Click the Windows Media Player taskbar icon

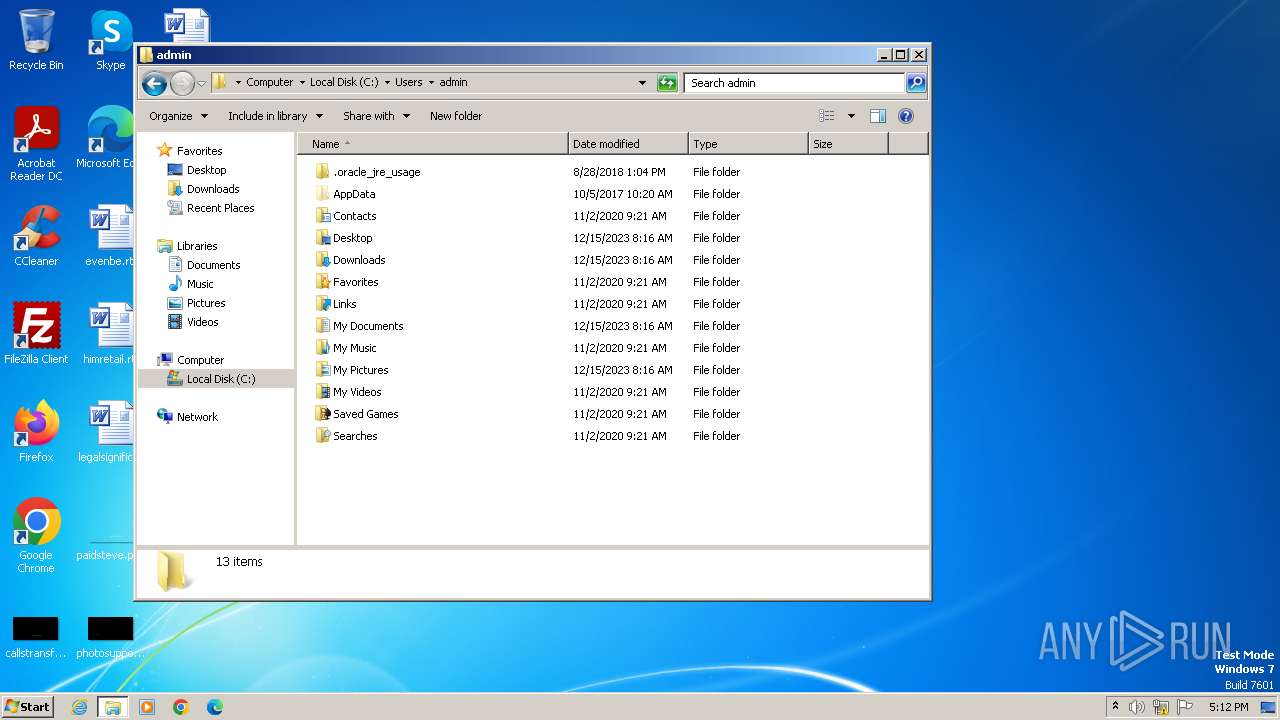click(147, 707)
